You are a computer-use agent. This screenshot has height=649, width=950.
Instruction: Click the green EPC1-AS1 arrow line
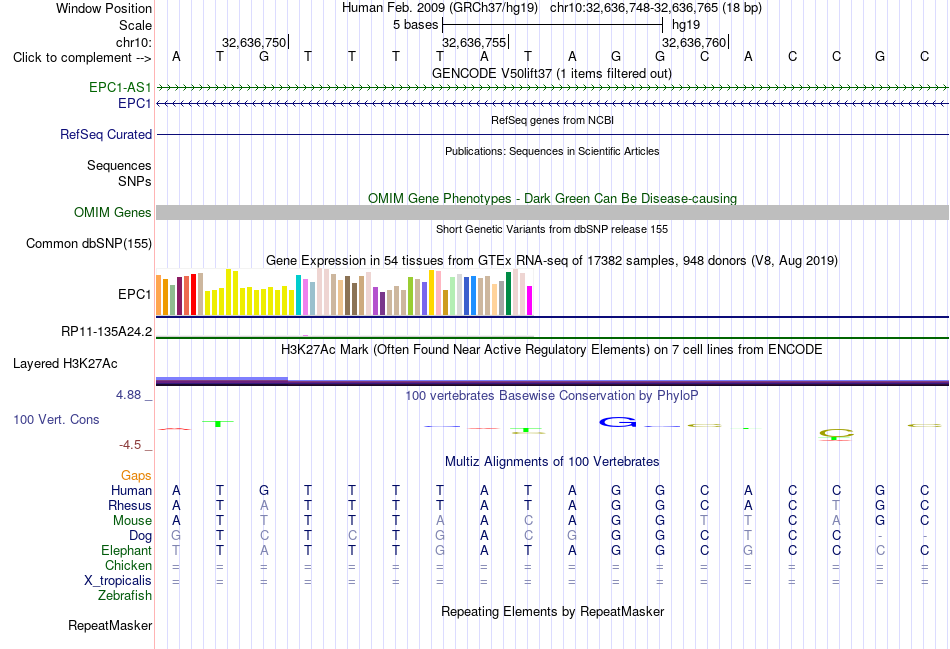[x=552, y=88]
